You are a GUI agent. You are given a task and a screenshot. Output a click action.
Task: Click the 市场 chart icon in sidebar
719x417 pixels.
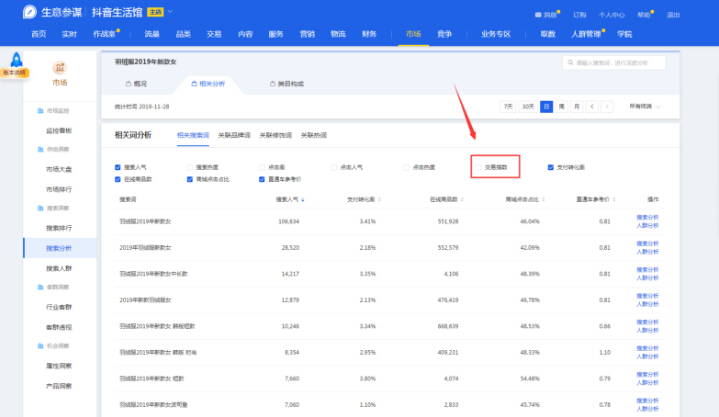[x=59, y=67]
